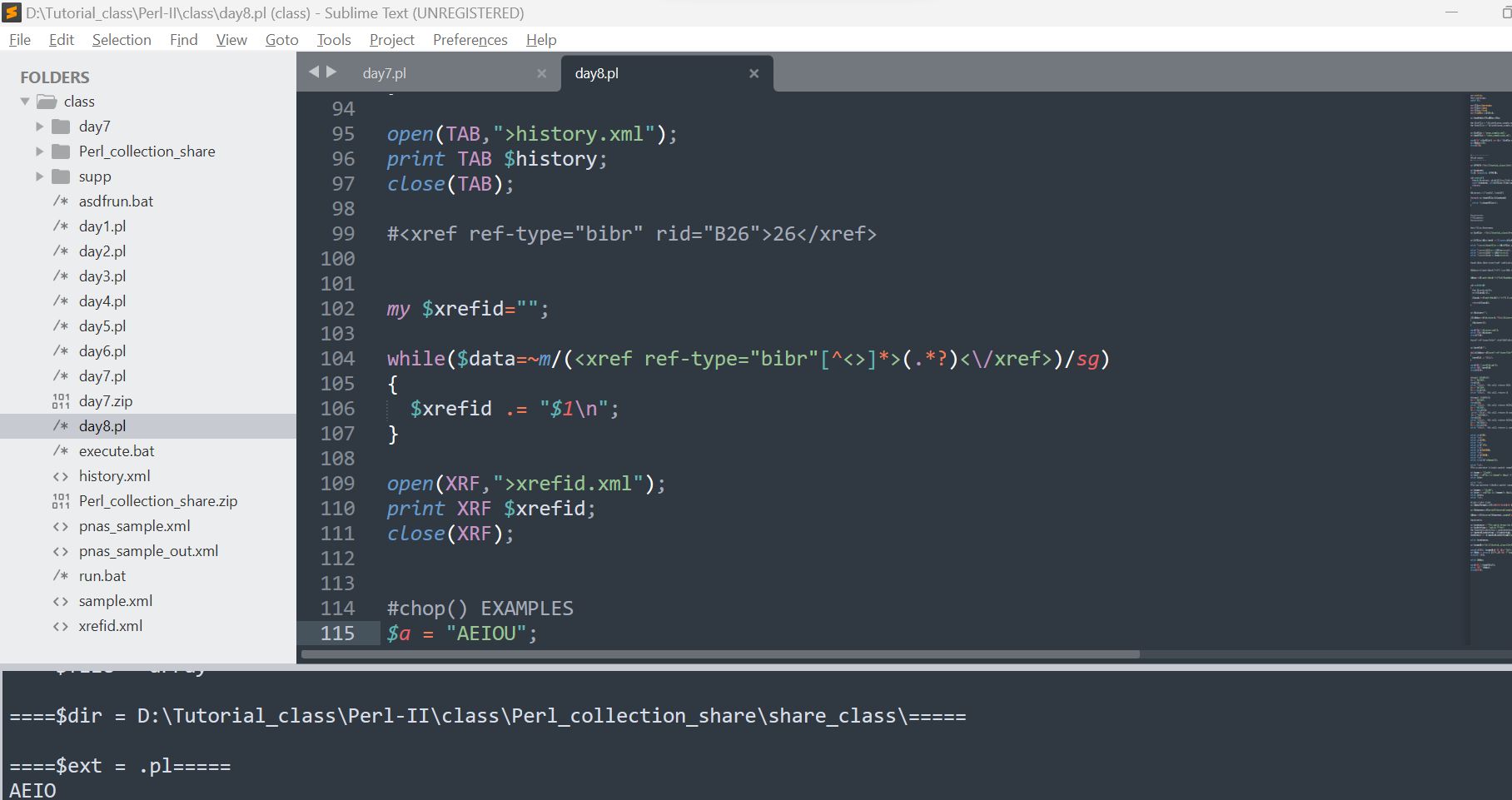Expand the Perl_collection_share folder arrow
Viewport: 1512px width, 800px height.
coord(39,152)
